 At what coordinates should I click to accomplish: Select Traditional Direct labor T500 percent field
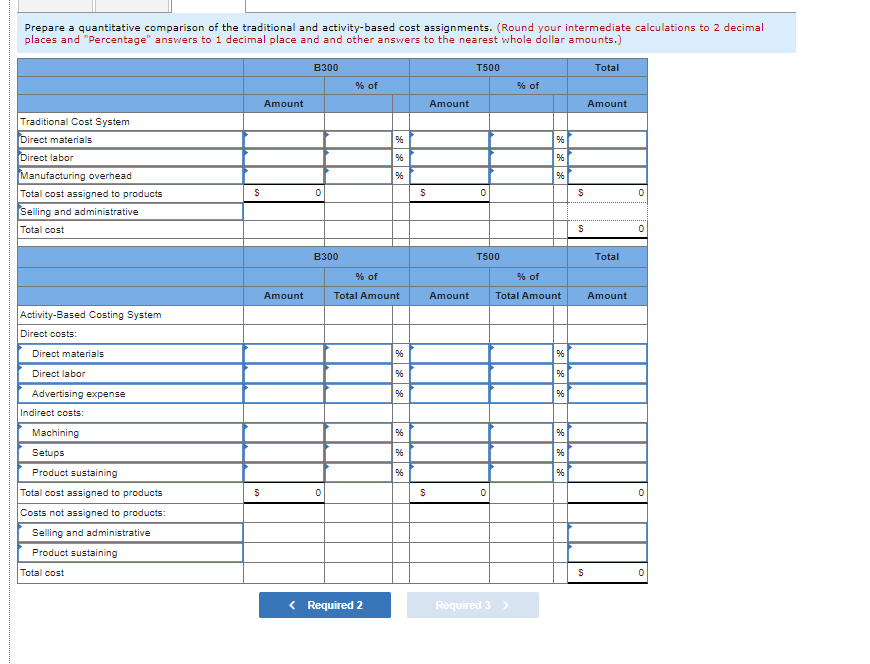522,158
